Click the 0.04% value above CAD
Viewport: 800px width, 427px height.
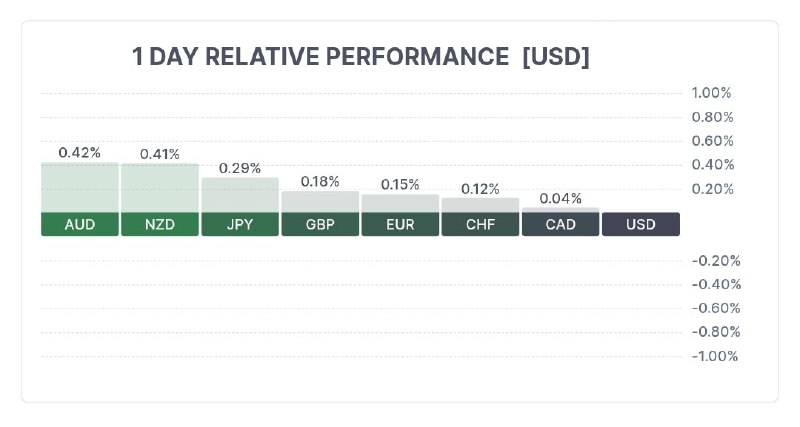point(560,198)
